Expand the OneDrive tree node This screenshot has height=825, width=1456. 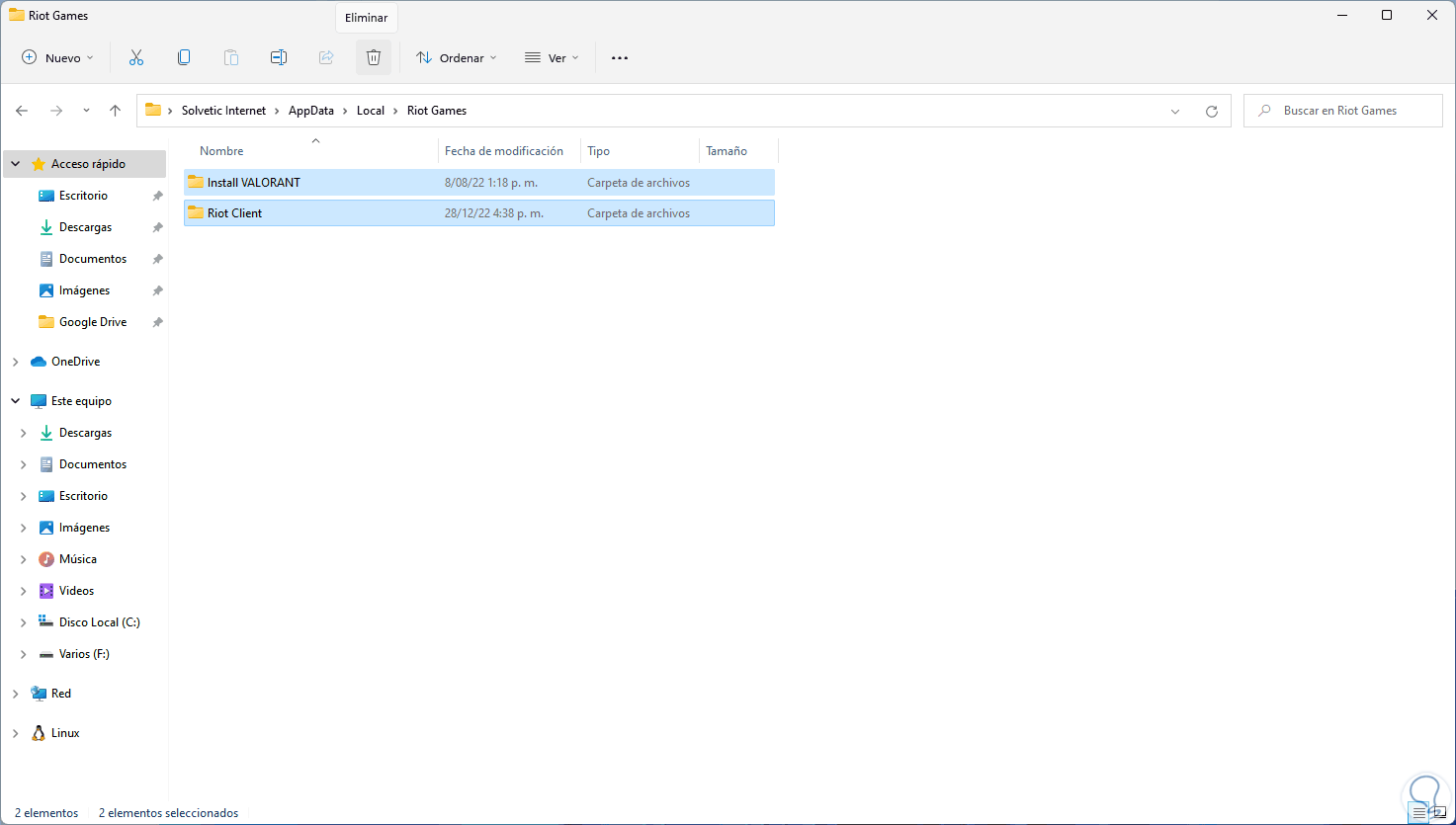click(15, 362)
